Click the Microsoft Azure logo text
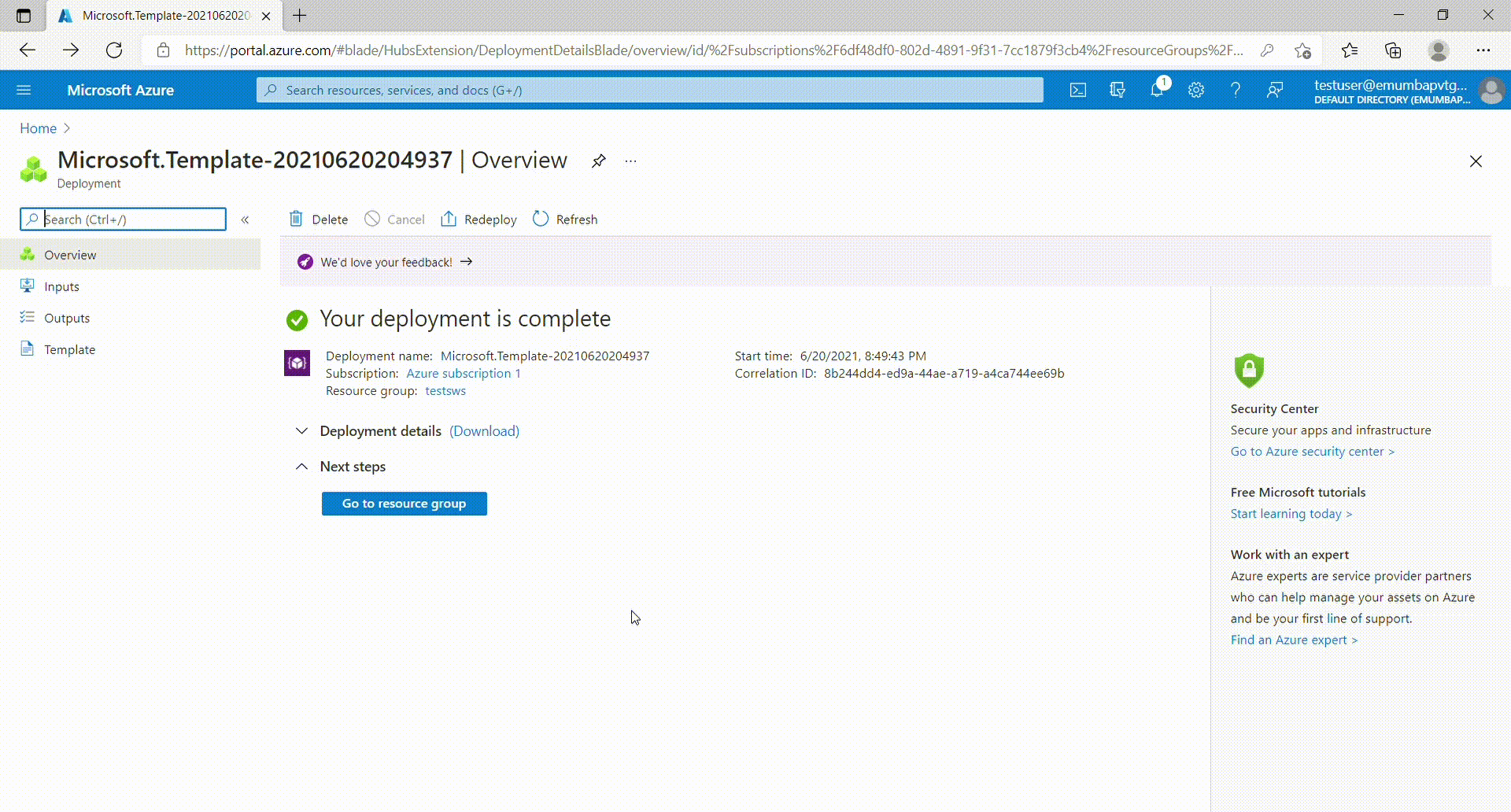 tap(120, 90)
